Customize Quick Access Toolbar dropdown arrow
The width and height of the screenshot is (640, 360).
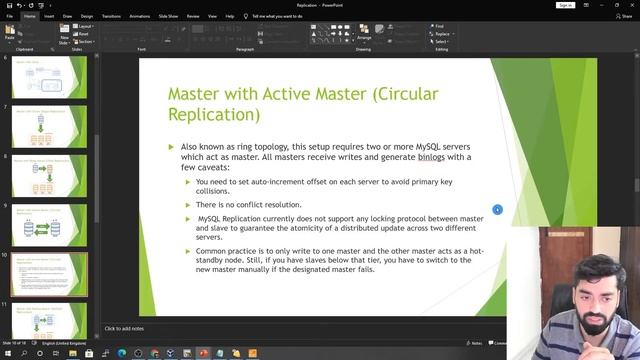pyautogui.click(x=51, y=6)
